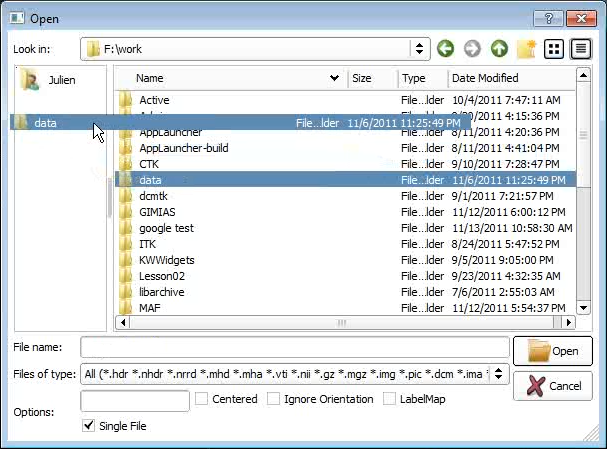Sort by the Name column header
This screenshot has width=607, height=449.
click(230, 78)
